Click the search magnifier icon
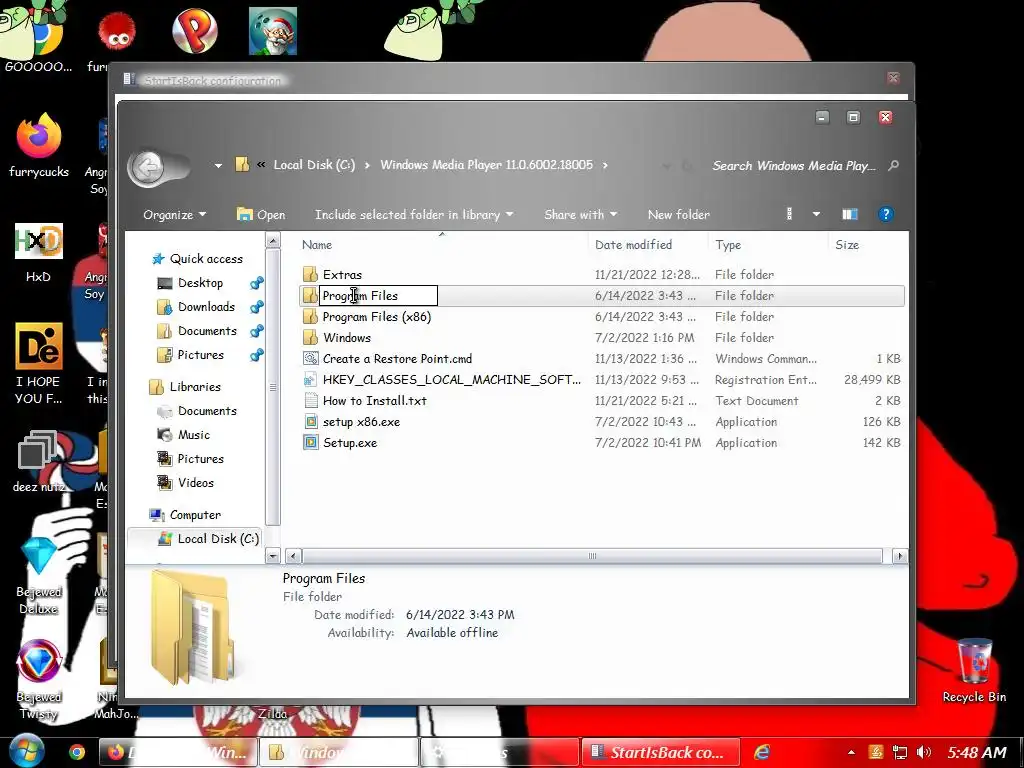This screenshot has width=1024, height=768. tap(893, 166)
